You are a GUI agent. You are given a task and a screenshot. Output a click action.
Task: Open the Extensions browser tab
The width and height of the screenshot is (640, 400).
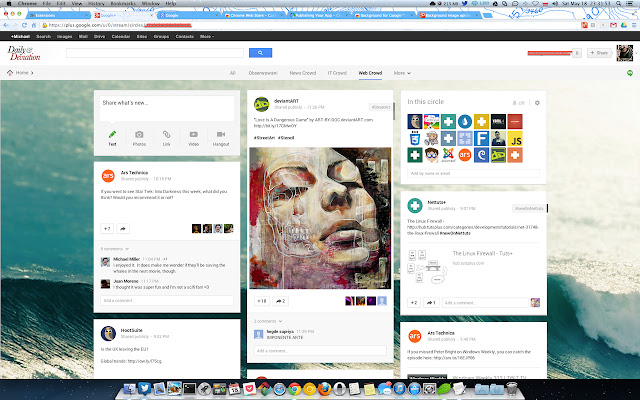pyautogui.click(x=59, y=16)
